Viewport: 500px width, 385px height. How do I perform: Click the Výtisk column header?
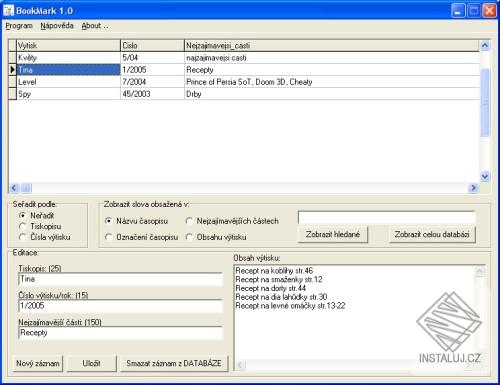(68, 45)
